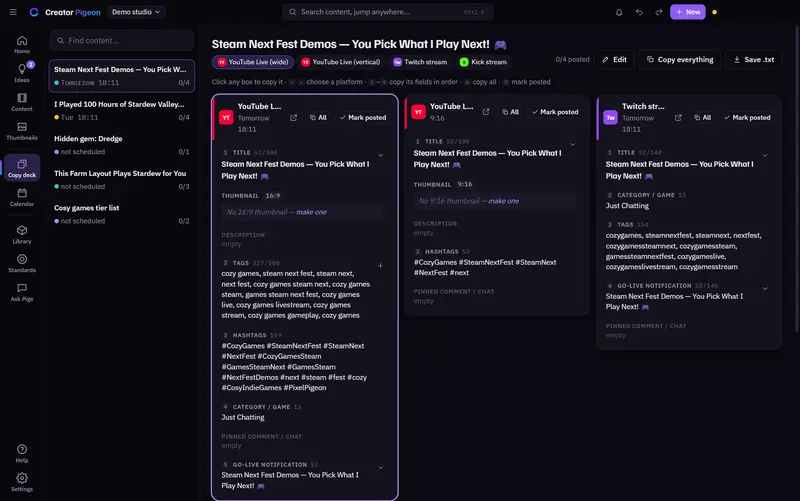The height and width of the screenshot is (501, 800).
Task: Click make one link for 16:9 thumbnail
Action: point(311,212)
